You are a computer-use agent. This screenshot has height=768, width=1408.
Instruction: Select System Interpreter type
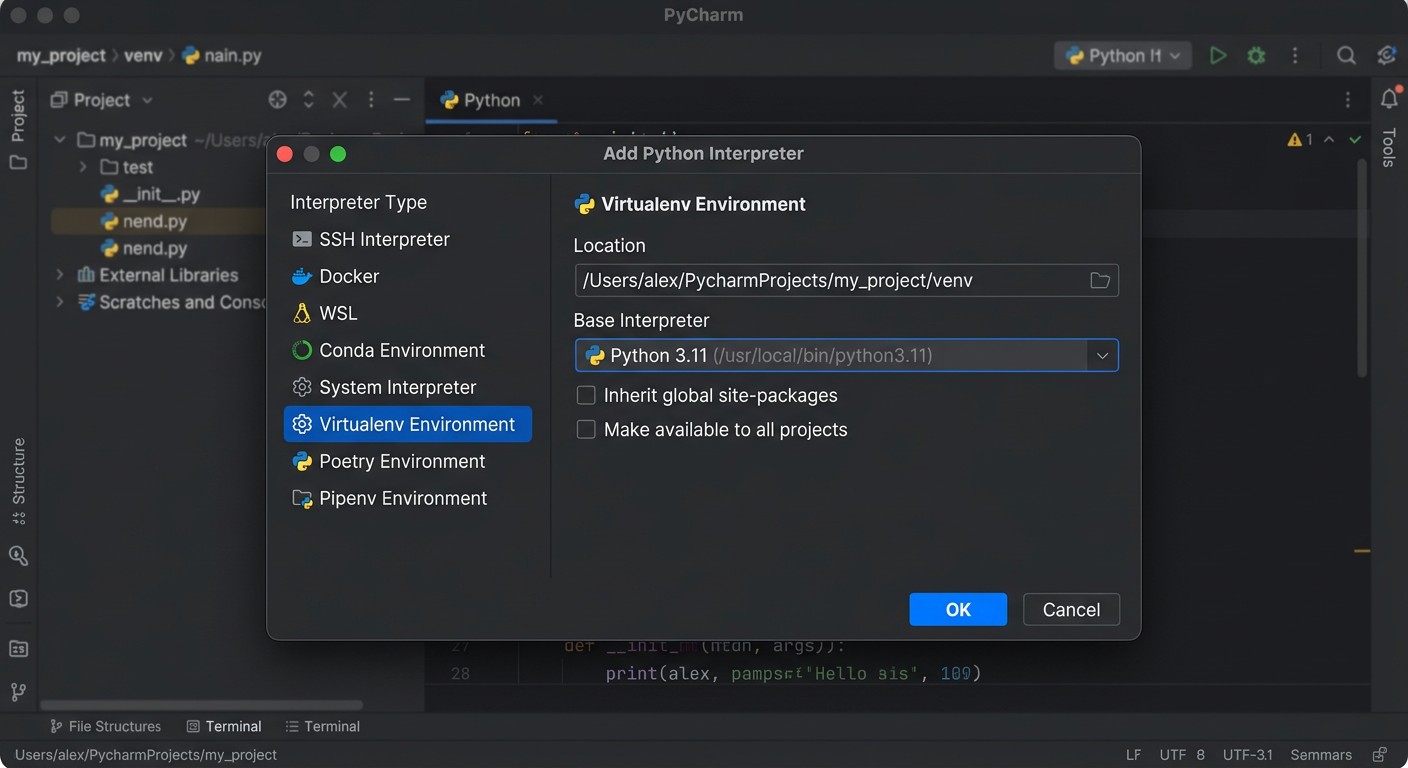tap(408, 387)
